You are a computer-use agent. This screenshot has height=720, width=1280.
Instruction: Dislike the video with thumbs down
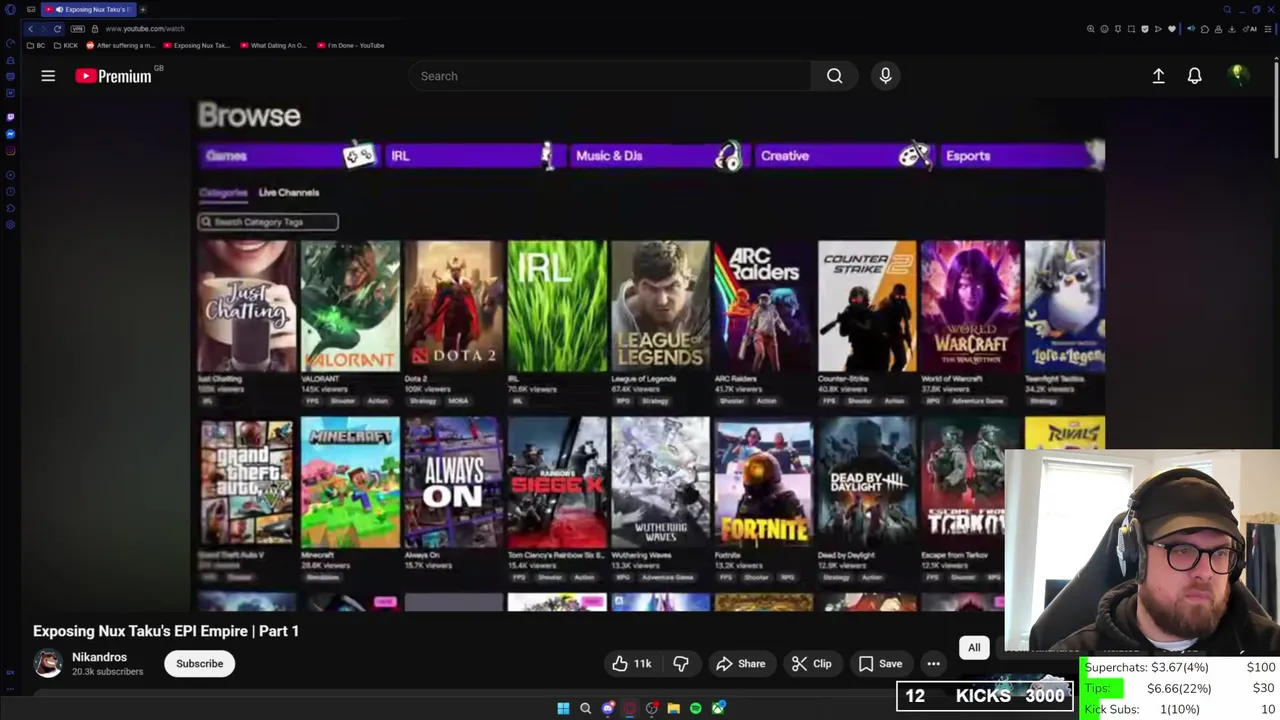(x=681, y=664)
